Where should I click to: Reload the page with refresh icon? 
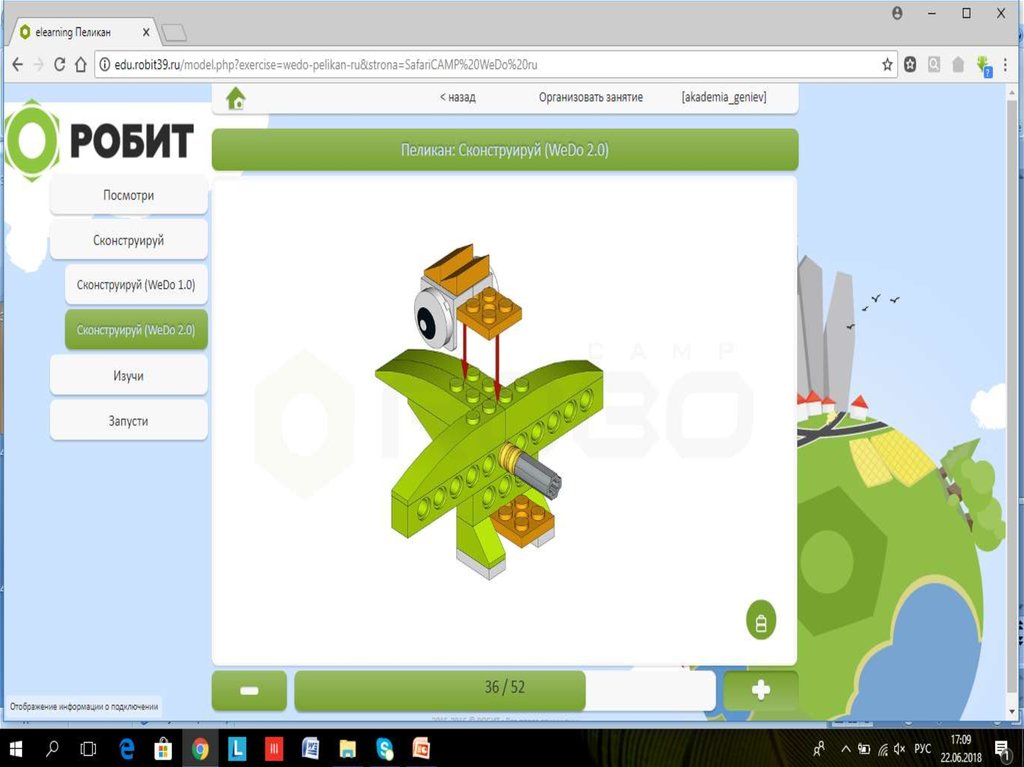pyautogui.click(x=59, y=64)
